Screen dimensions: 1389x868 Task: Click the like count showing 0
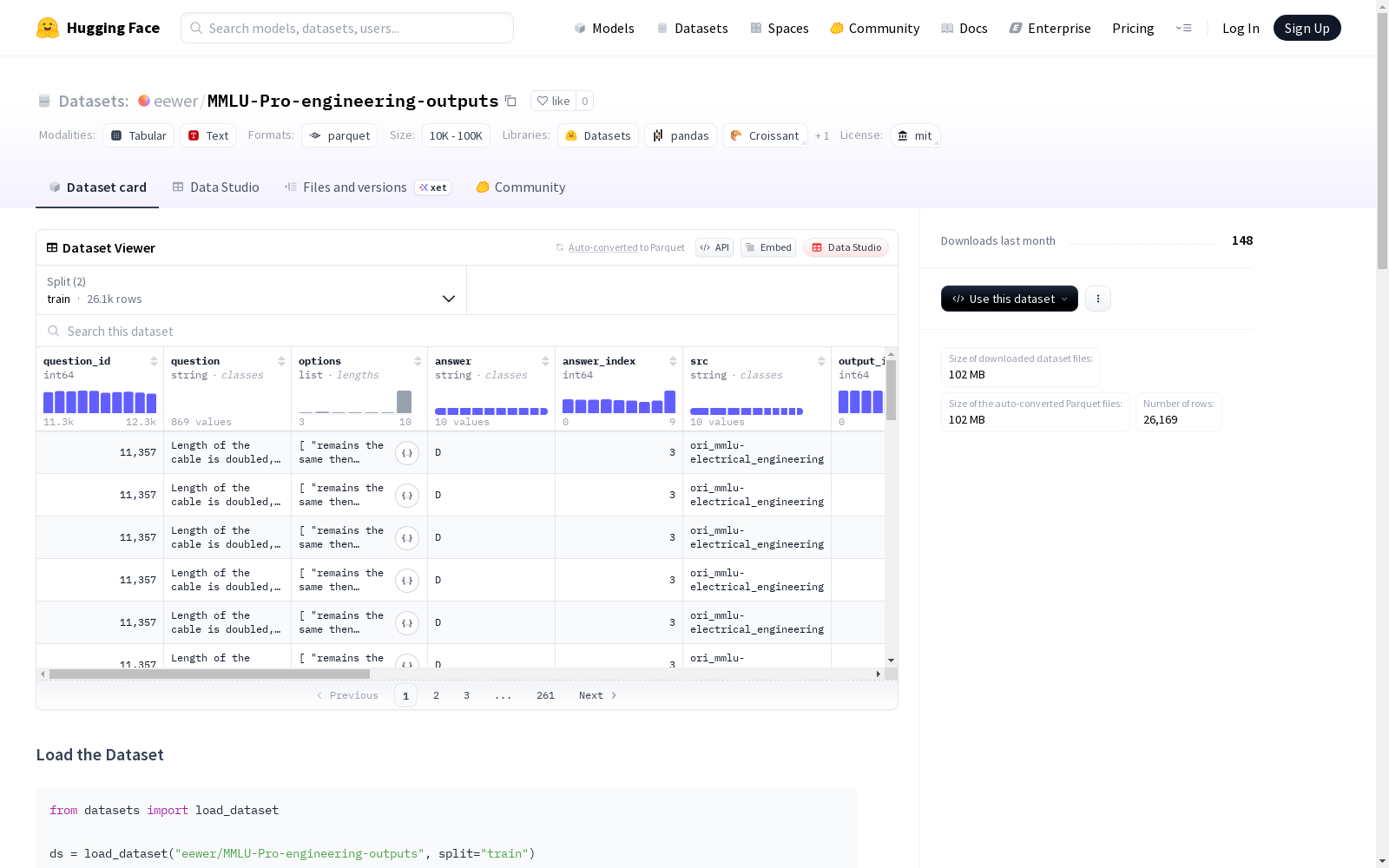(585, 101)
